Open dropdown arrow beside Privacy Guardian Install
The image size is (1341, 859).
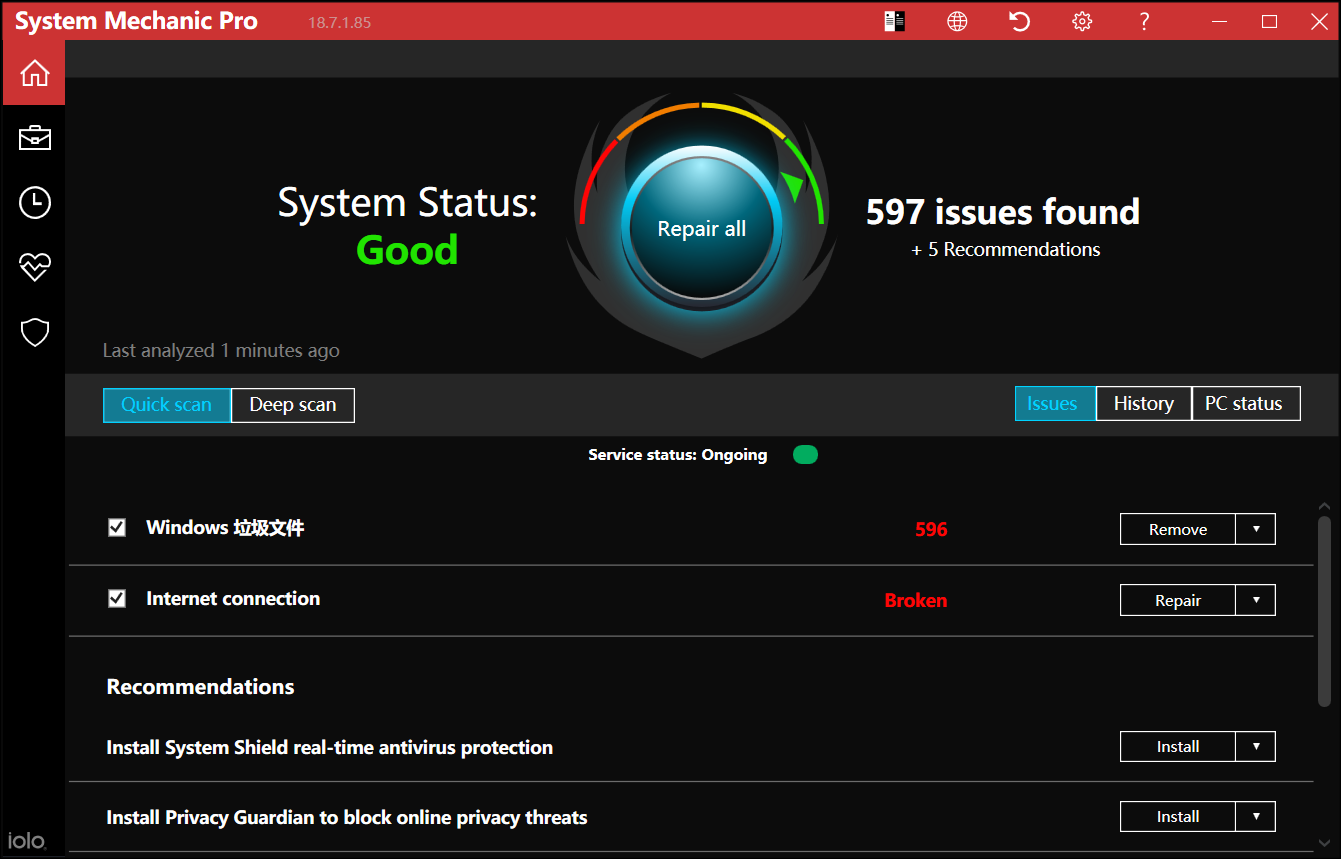click(x=1256, y=816)
